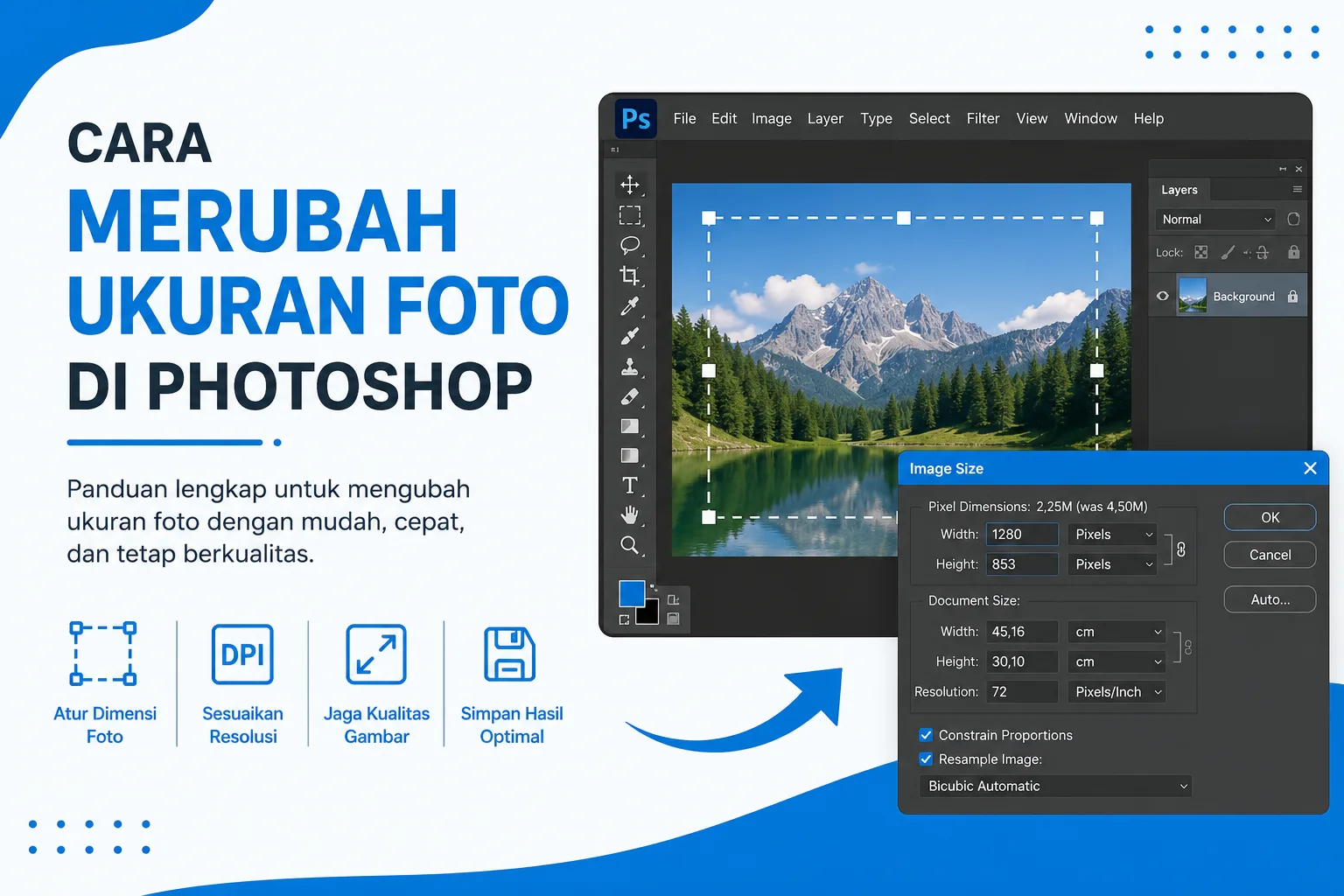Open the Layer menu

(x=825, y=118)
